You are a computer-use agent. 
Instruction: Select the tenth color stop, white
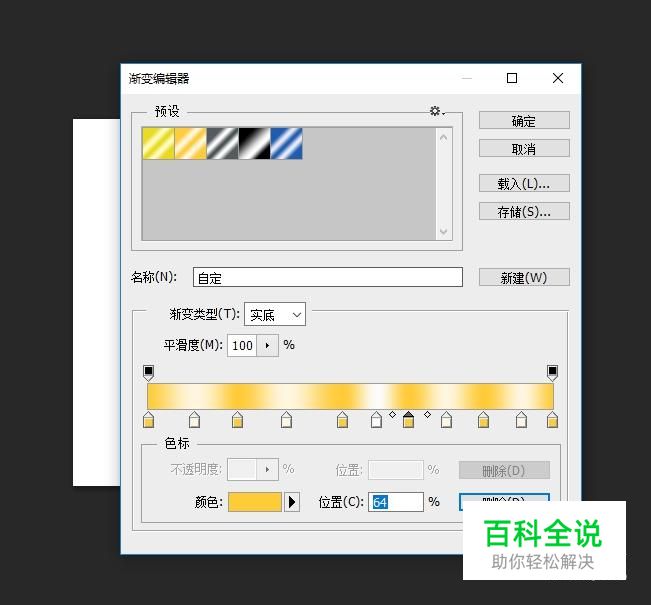click(521, 420)
